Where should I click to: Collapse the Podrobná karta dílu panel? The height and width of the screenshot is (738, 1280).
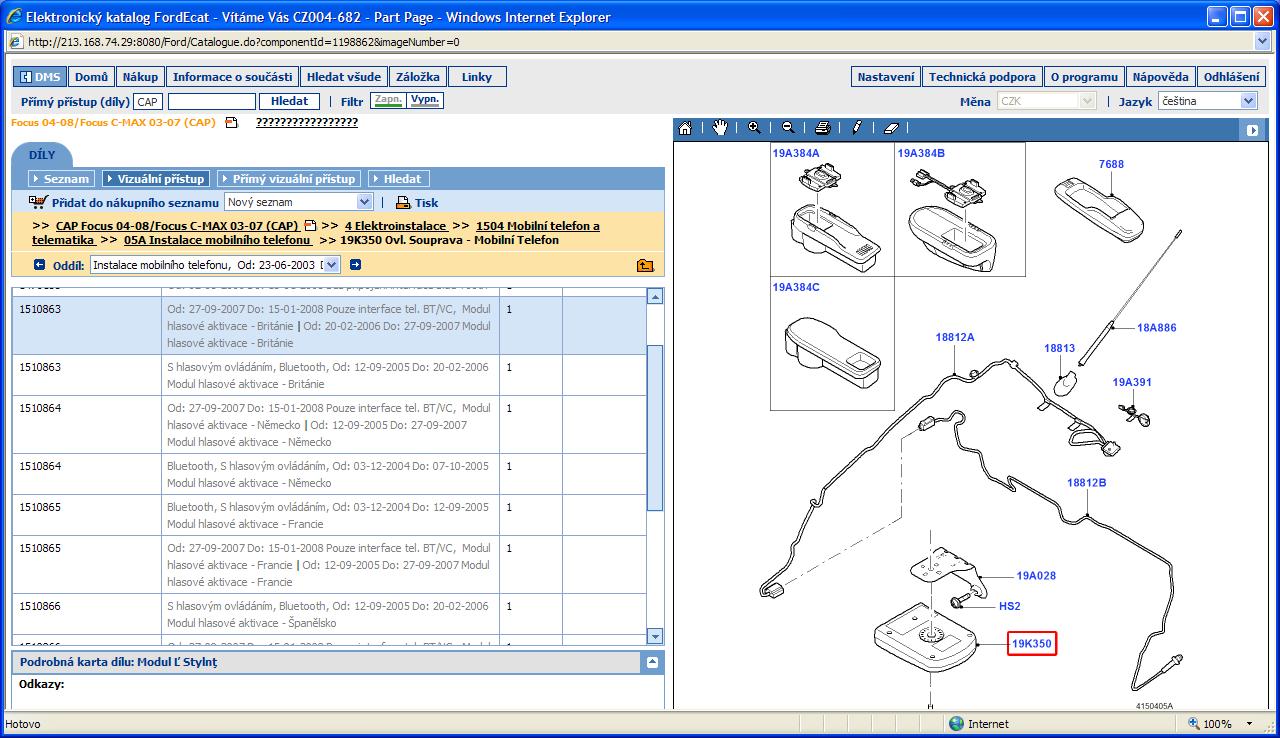tap(652, 662)
